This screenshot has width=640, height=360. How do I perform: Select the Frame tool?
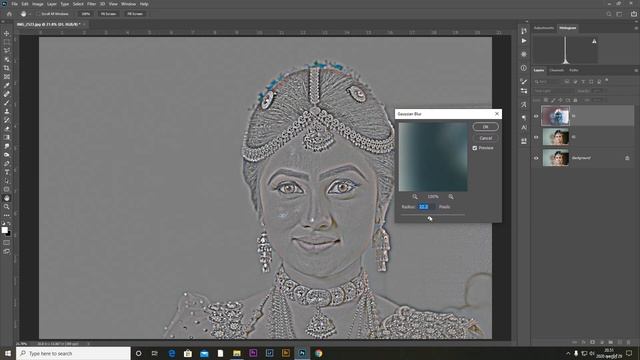(x=7, y=76)
